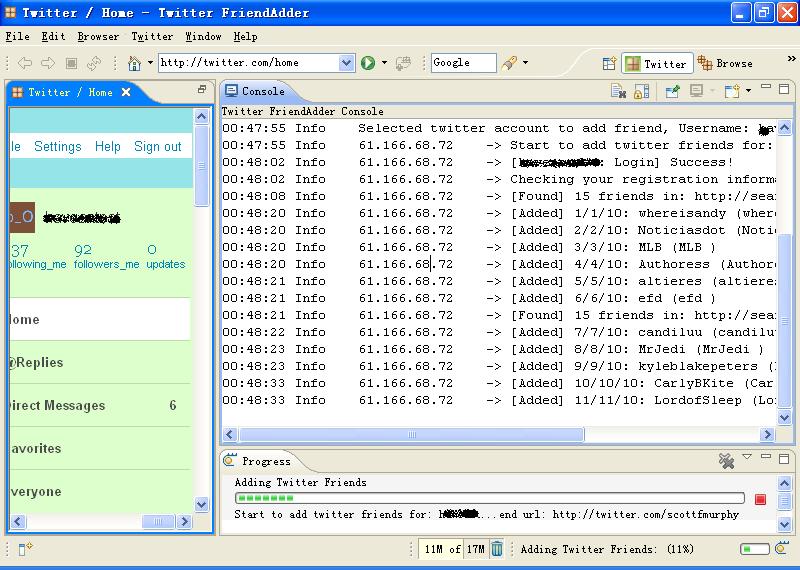Screen dimensions: 800x570
Task: Expand the home button dropdown arrow
Action: click(x=150, y=63)
